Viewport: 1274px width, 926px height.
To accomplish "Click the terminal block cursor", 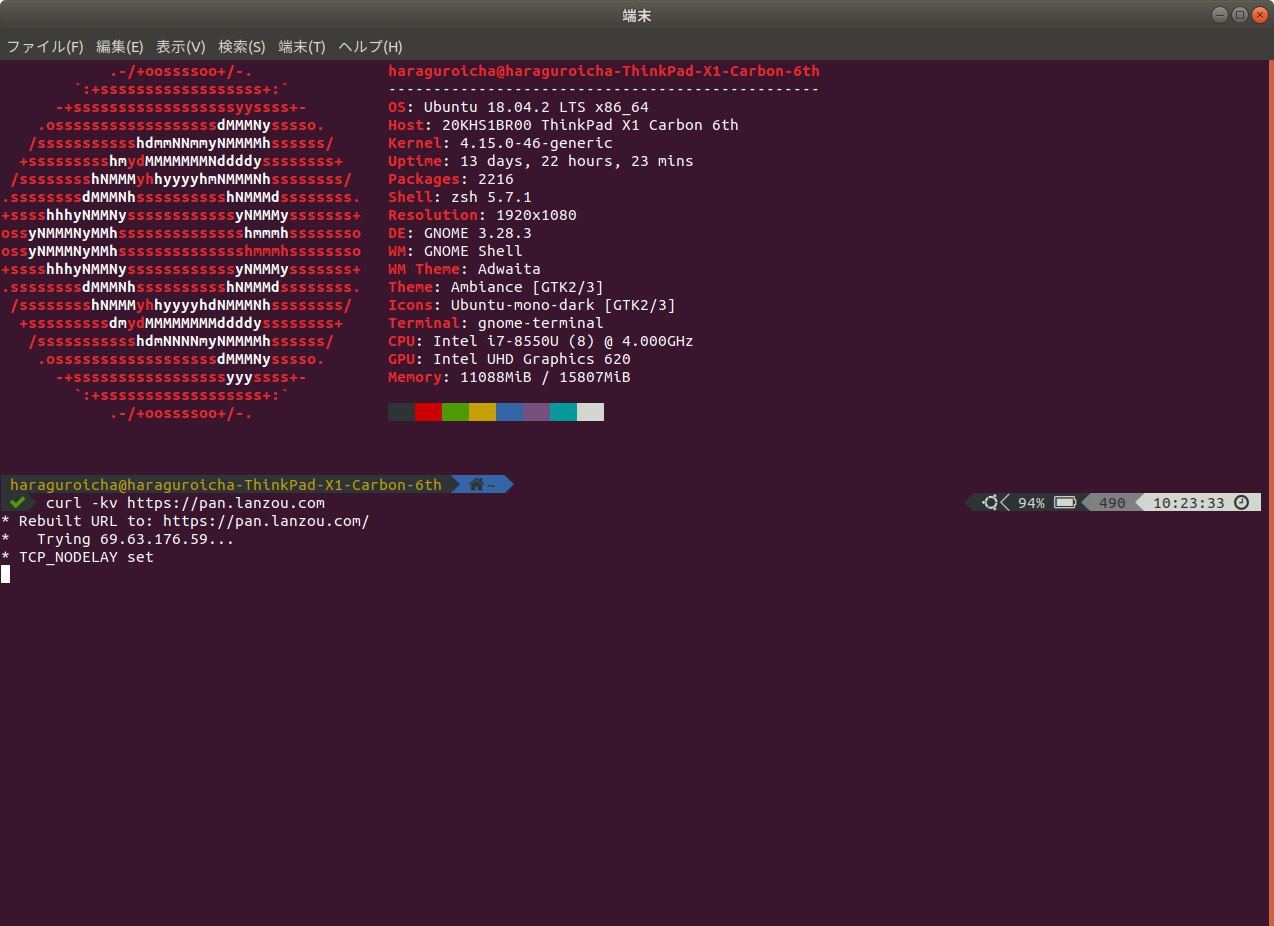I will (x=5, y=574).
